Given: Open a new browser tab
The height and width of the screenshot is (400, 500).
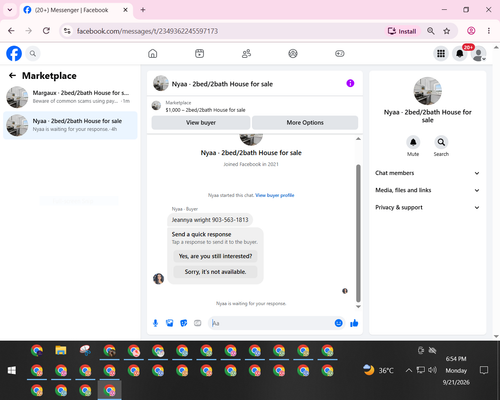Looking at the screenshot, I should click(x=143, y=10).
